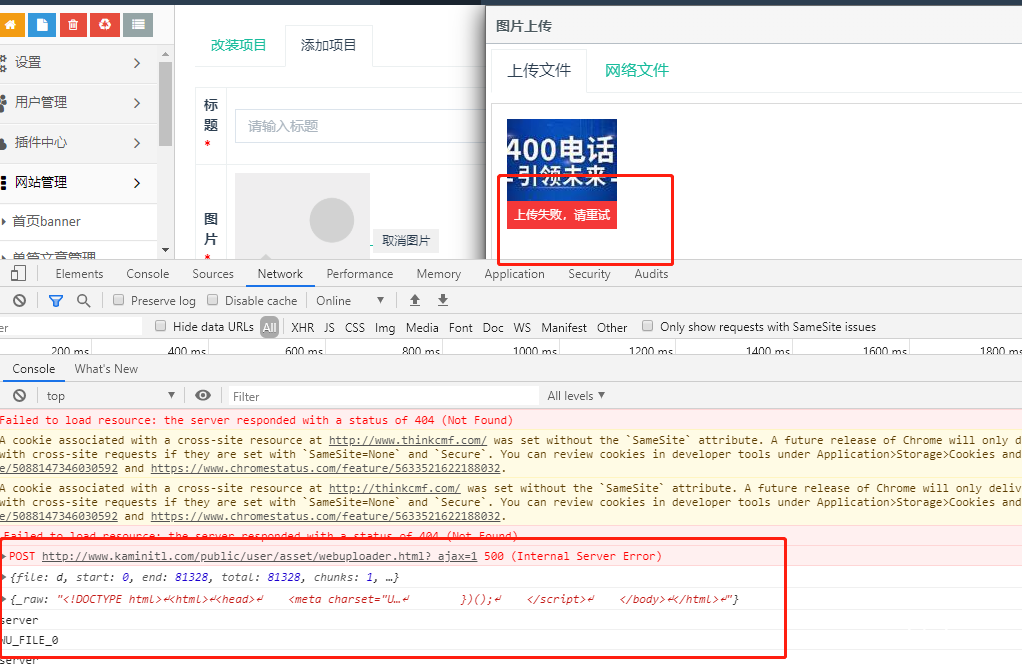The width and height of the screenshot is (1022, 666).
Task: Open the Elements DevTools tab
Action: click(x=80, y=274)
